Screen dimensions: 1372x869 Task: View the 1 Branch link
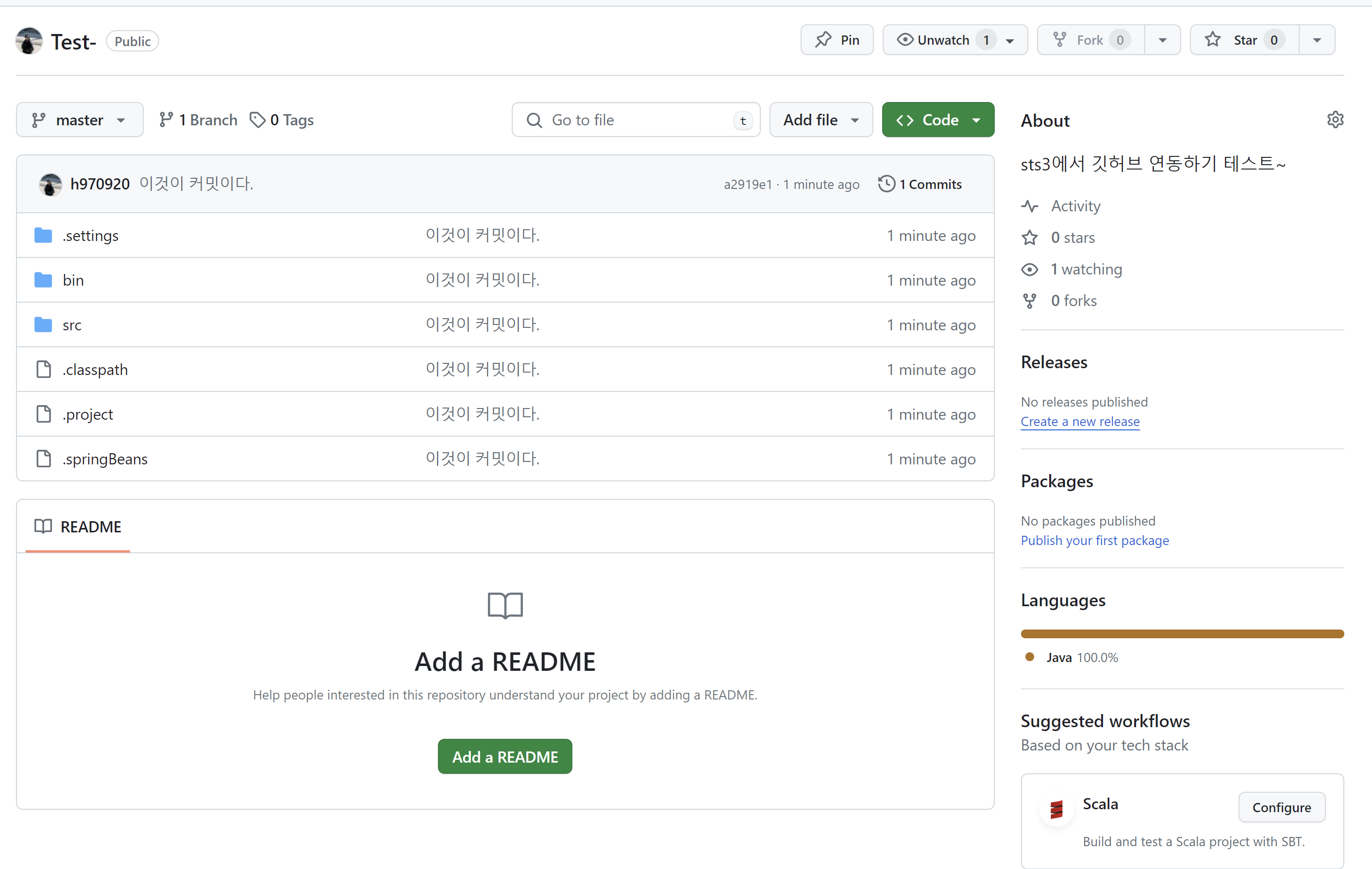(x=198, y=120)
